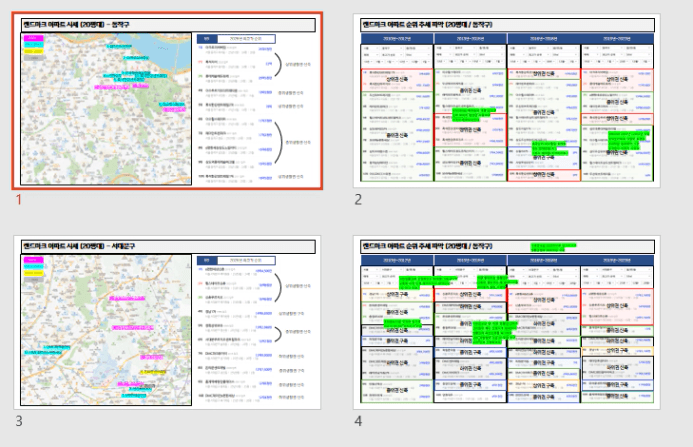Click the slide number 1 label
This screenshot has width=693, height=447.
coord(18,199)
